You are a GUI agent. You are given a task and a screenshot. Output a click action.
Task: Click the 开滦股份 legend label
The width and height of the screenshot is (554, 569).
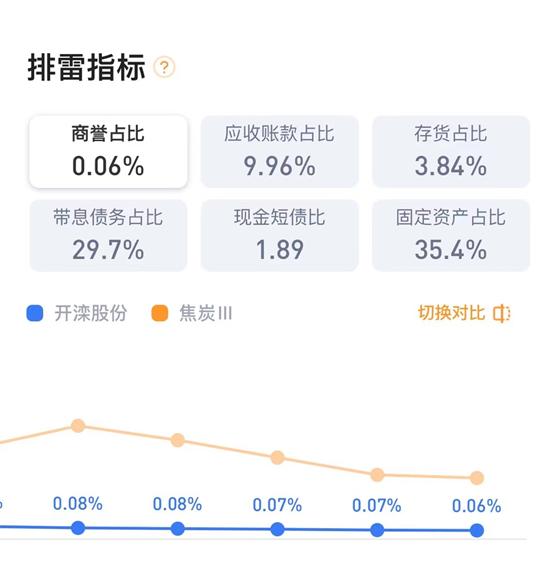(91, 313)
